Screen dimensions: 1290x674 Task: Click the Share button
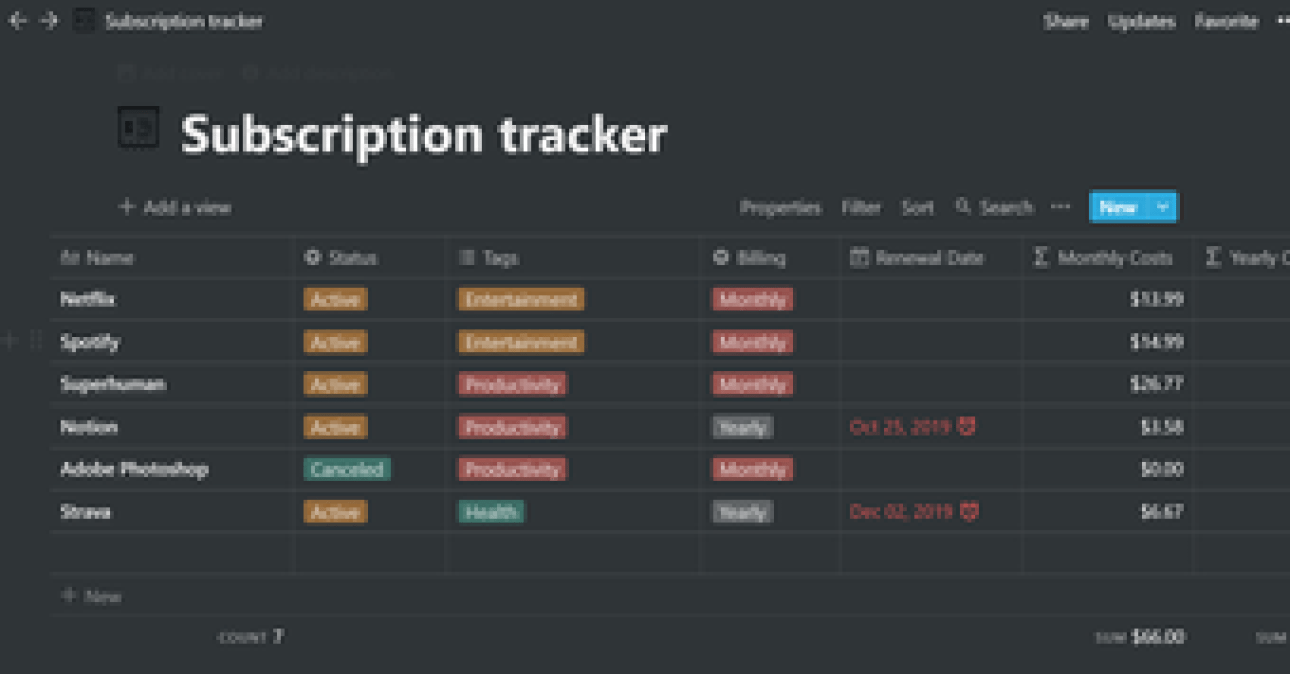click(1065, 21)
